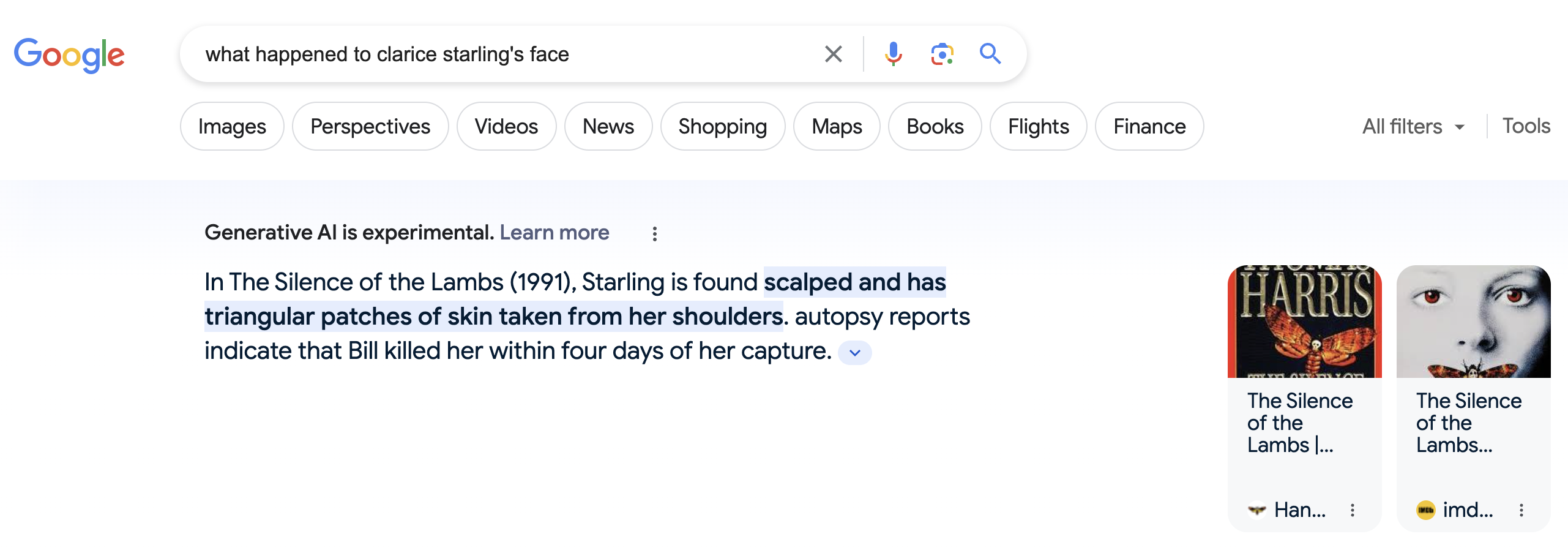Open options for the Hannibal wiki card
Screen dimensions: 1568x550
[x=1352, y=510]
